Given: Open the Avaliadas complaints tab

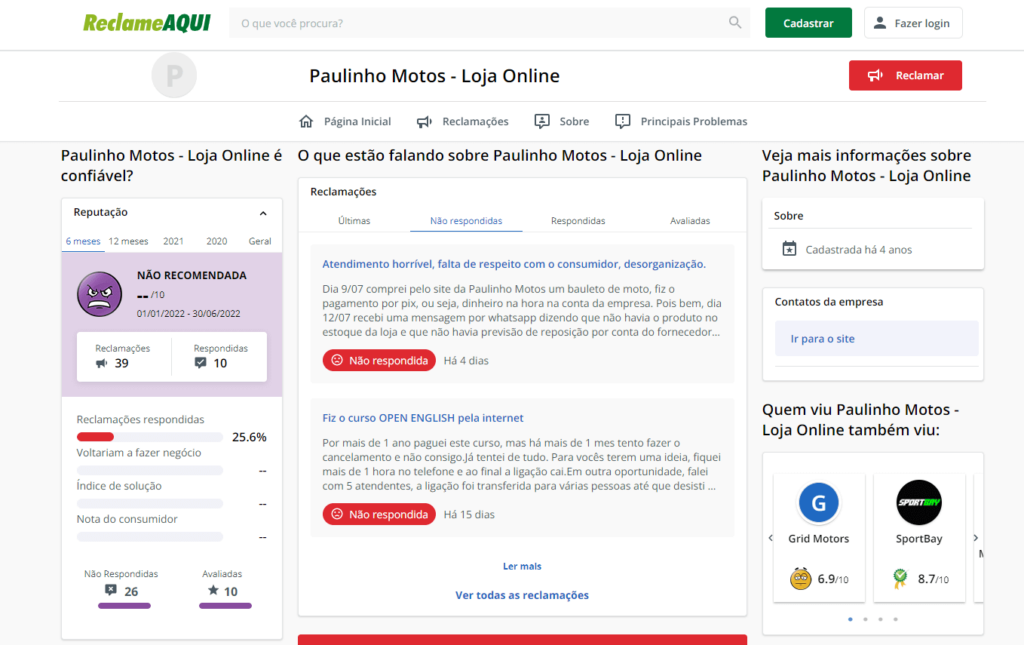Looking at the screenshot, I should 690,220.
